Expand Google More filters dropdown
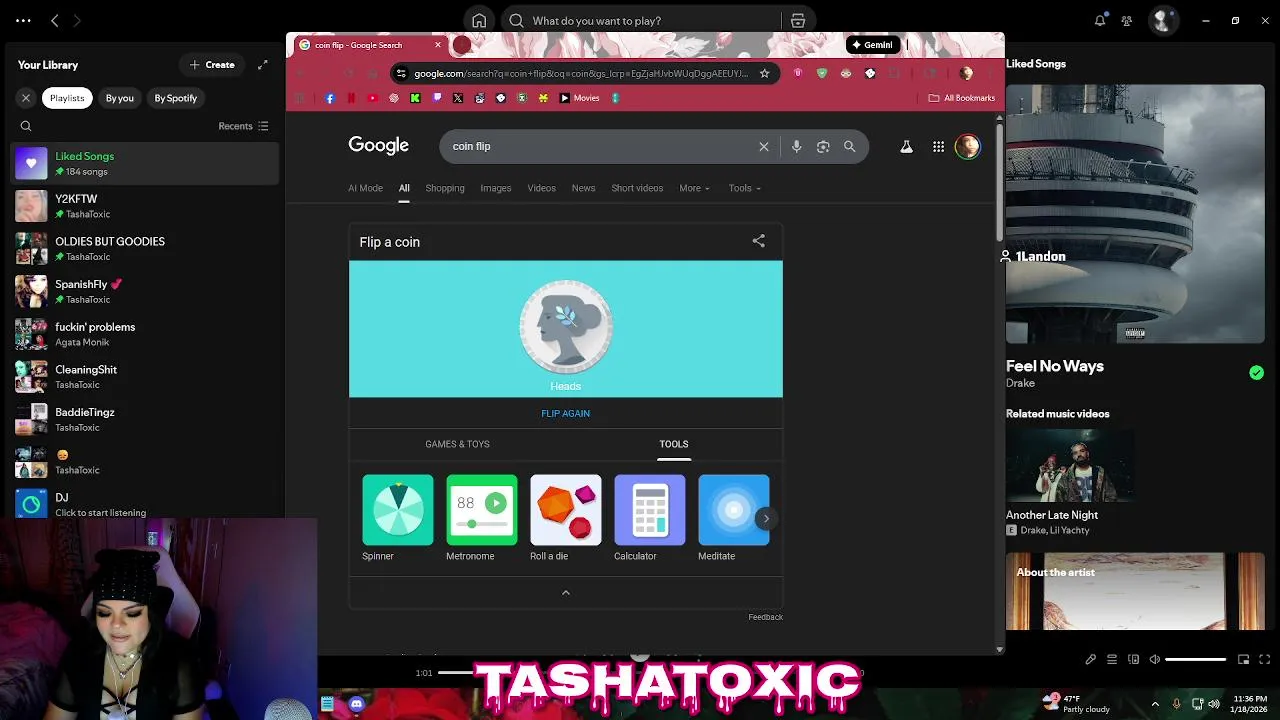 pyautogui.click(x=694, y=188)
